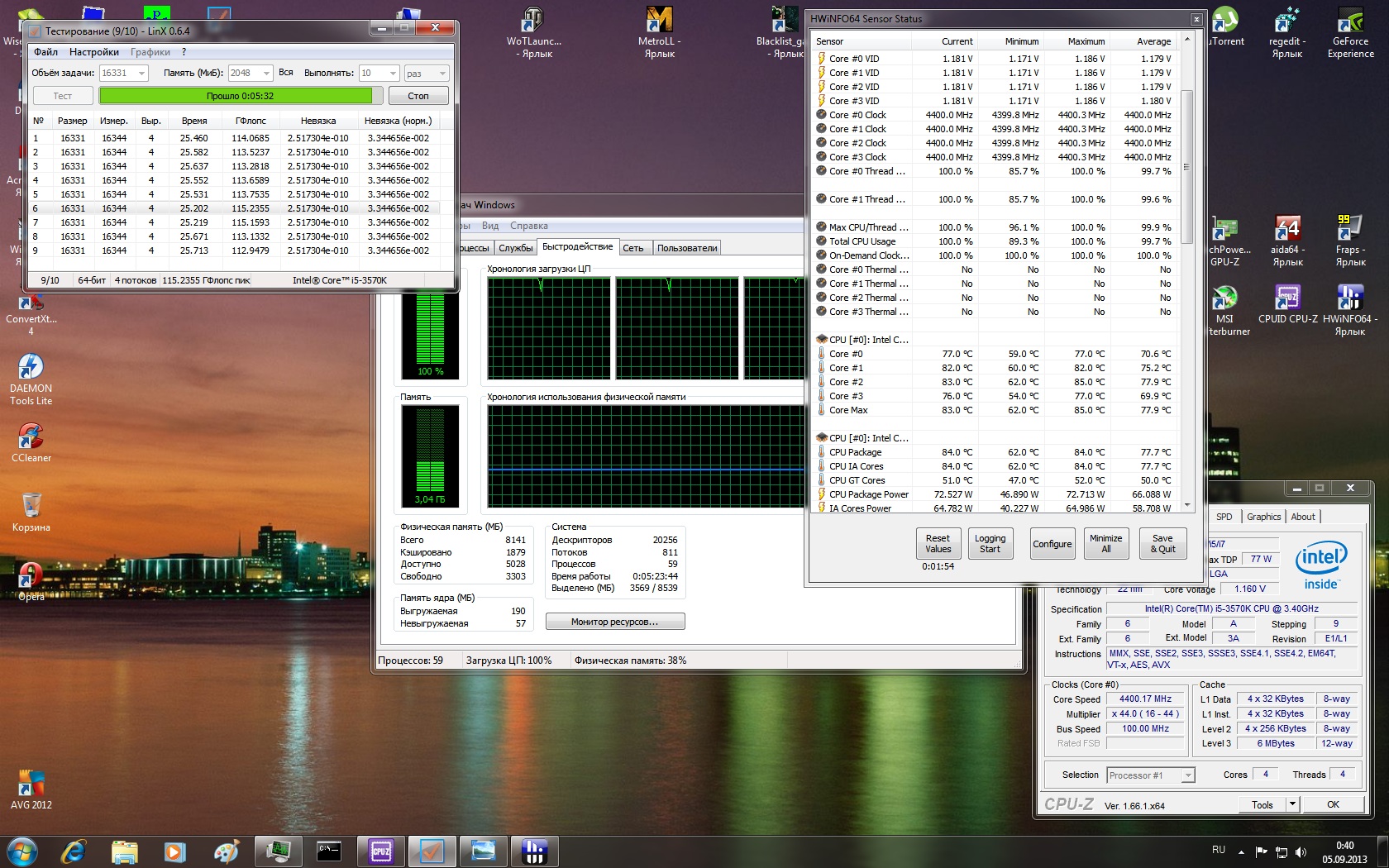This screenshot has height=868, width=1389.
Task: Show hidden tray icons arrow
Action: click(1241, 851)
